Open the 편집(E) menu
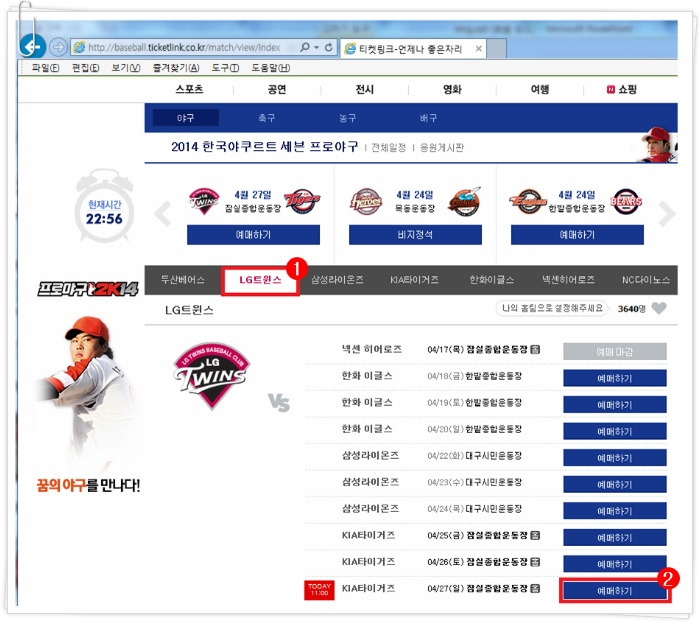 coord(85,68)
